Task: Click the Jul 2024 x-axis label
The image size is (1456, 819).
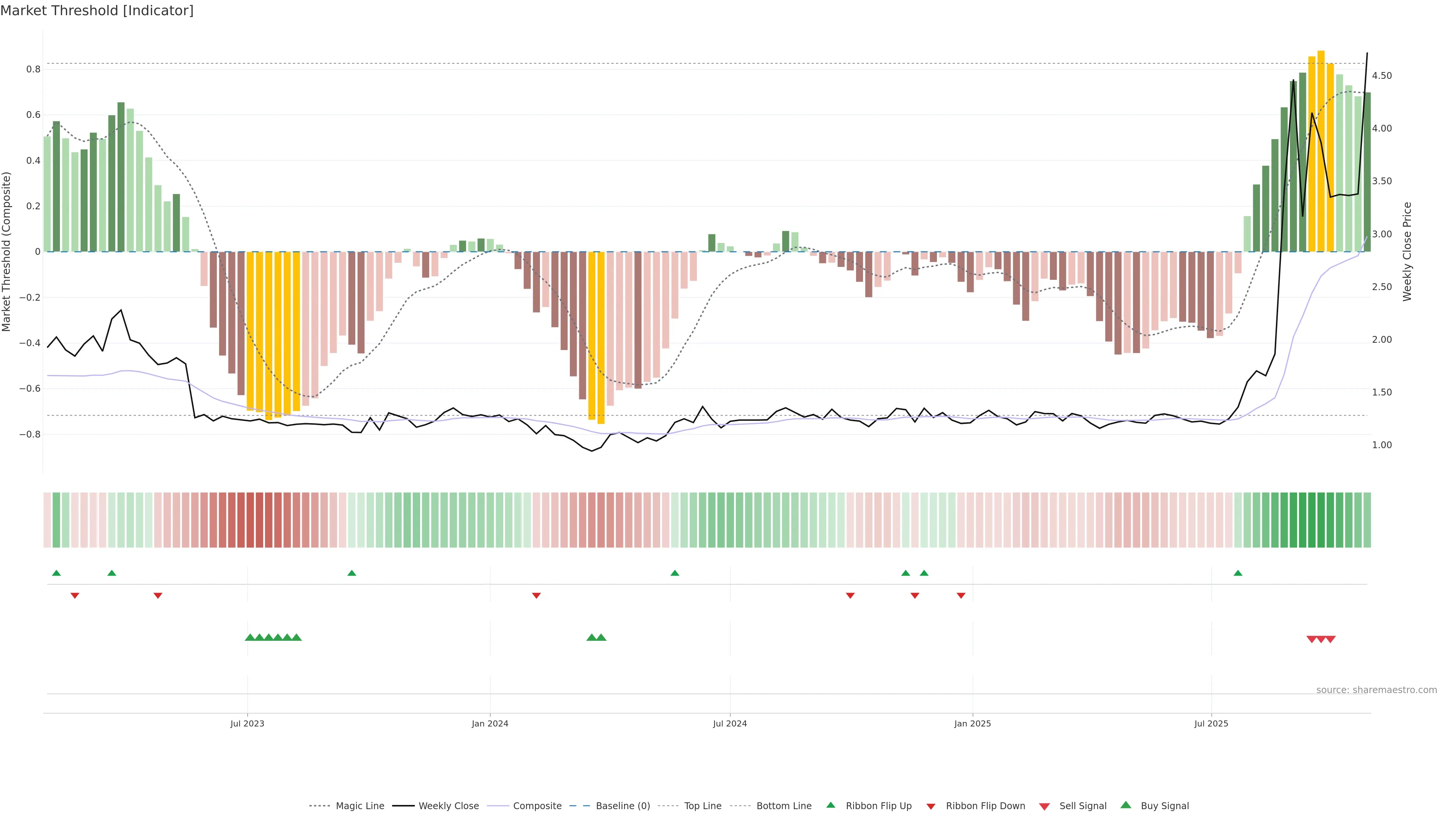Action: [x=730, y=723]
